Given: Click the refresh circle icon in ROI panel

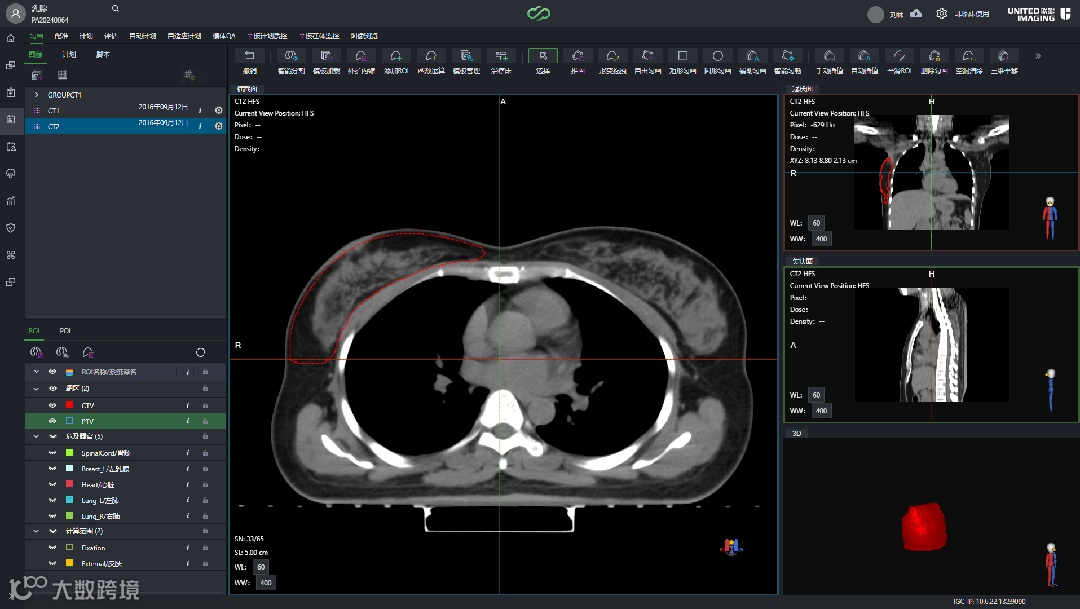Looking at the screenshot, I should point(200,352).
